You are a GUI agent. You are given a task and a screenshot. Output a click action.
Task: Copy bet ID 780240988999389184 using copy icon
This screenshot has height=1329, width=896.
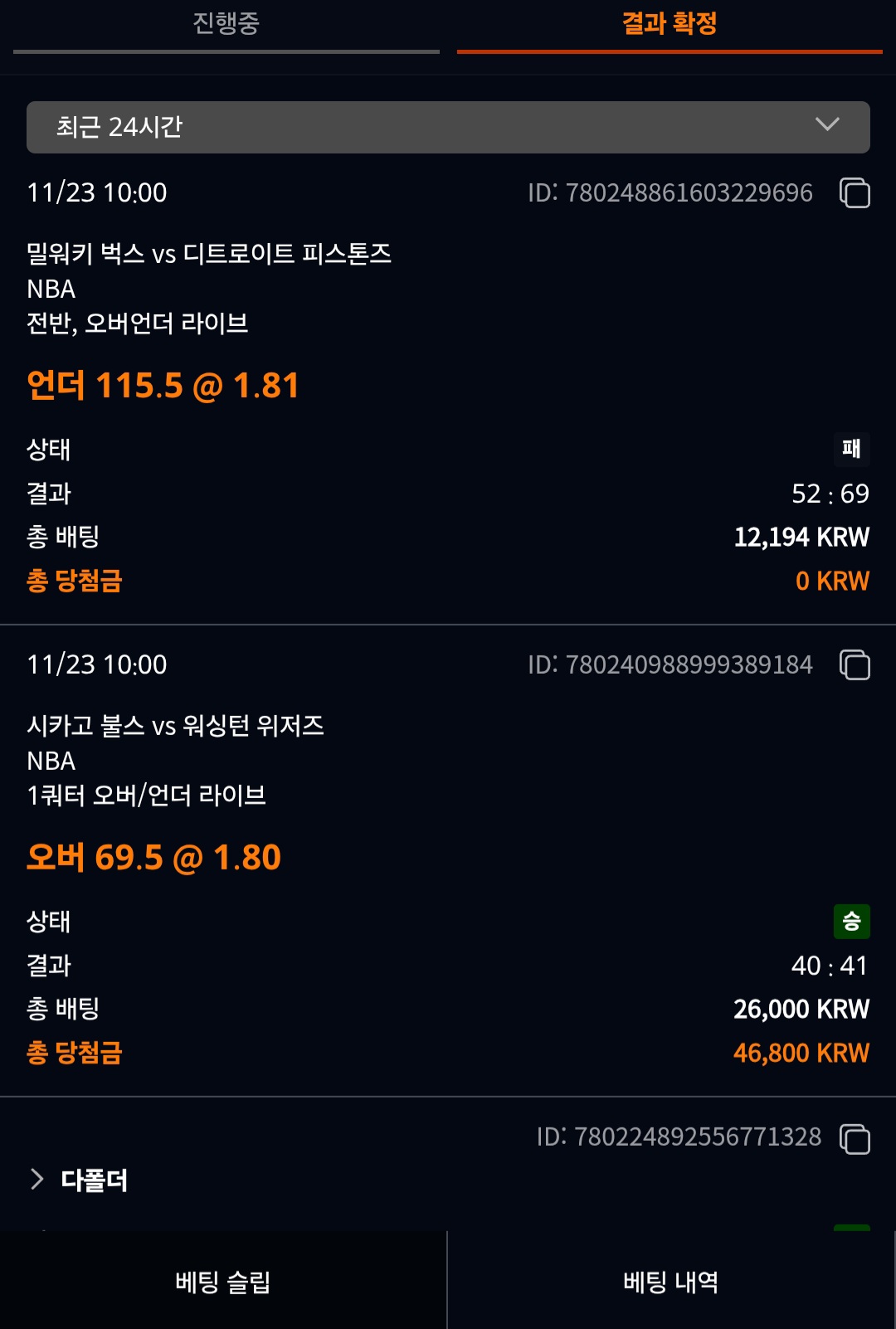click(x=855, y=664)
